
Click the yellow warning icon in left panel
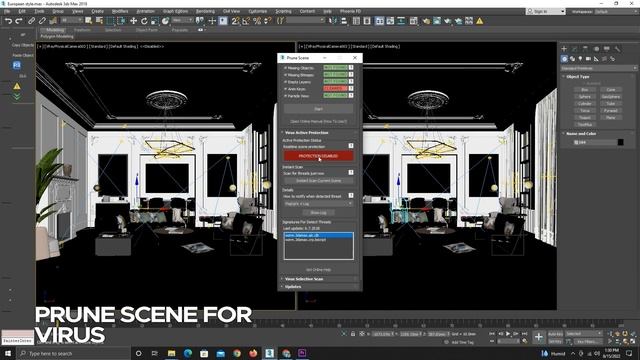point(17,86)
